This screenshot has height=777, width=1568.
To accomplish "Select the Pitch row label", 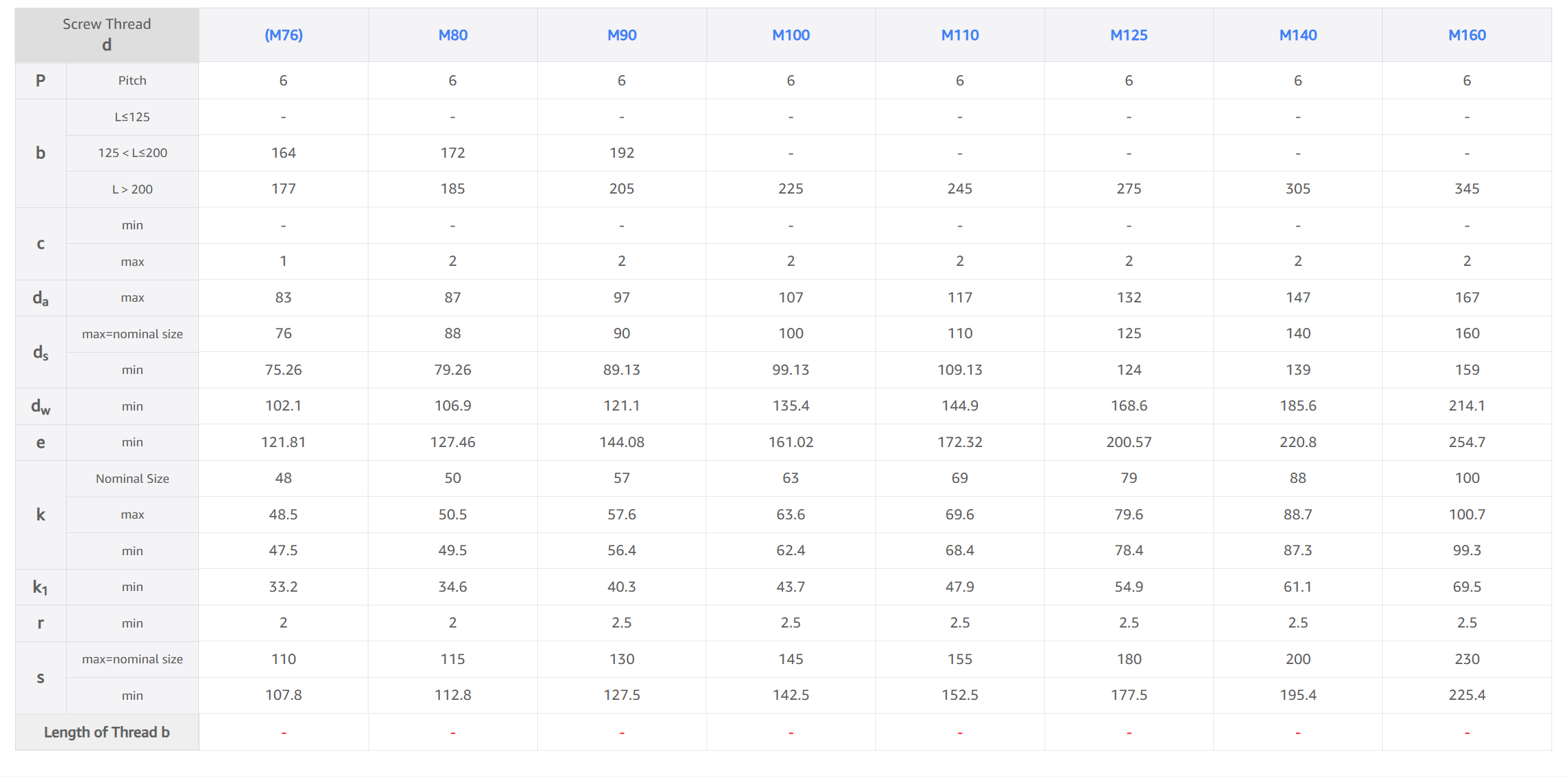I will 132,81.
